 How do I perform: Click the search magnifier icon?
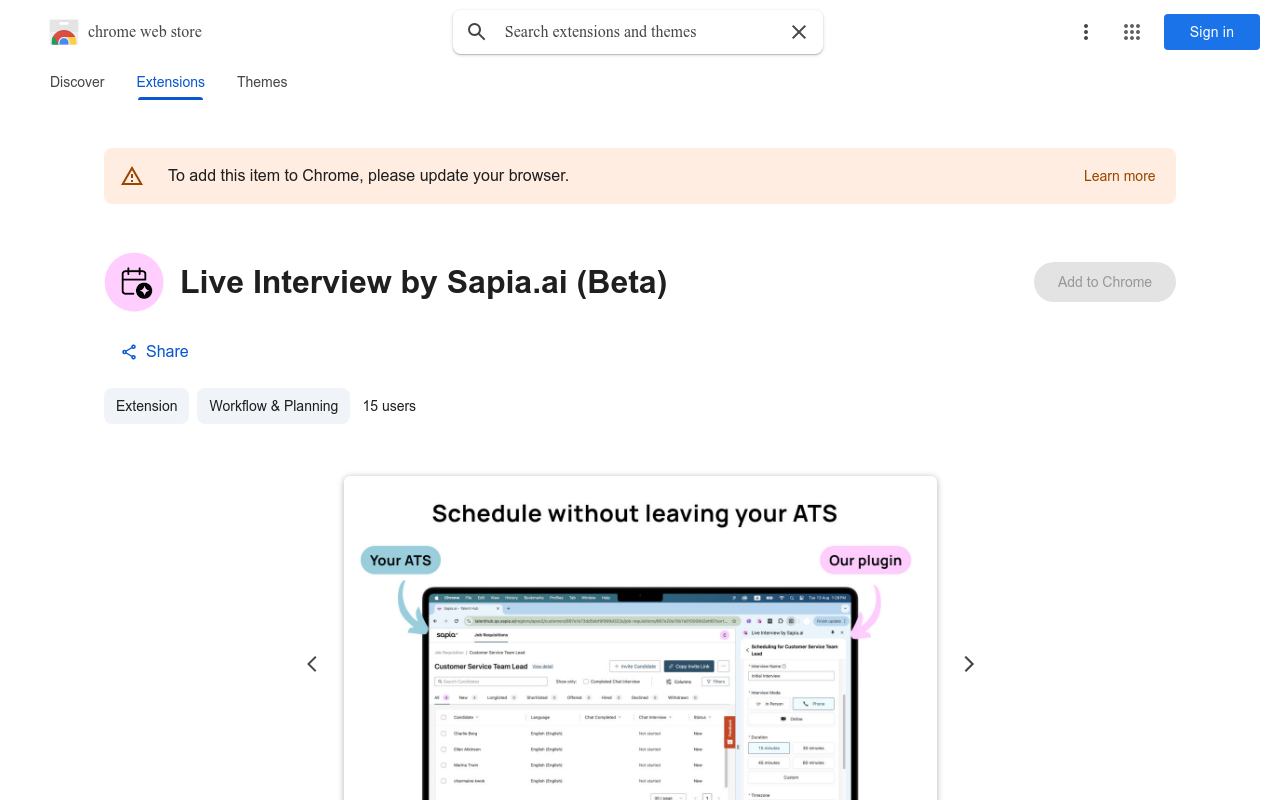pos(477,32)
